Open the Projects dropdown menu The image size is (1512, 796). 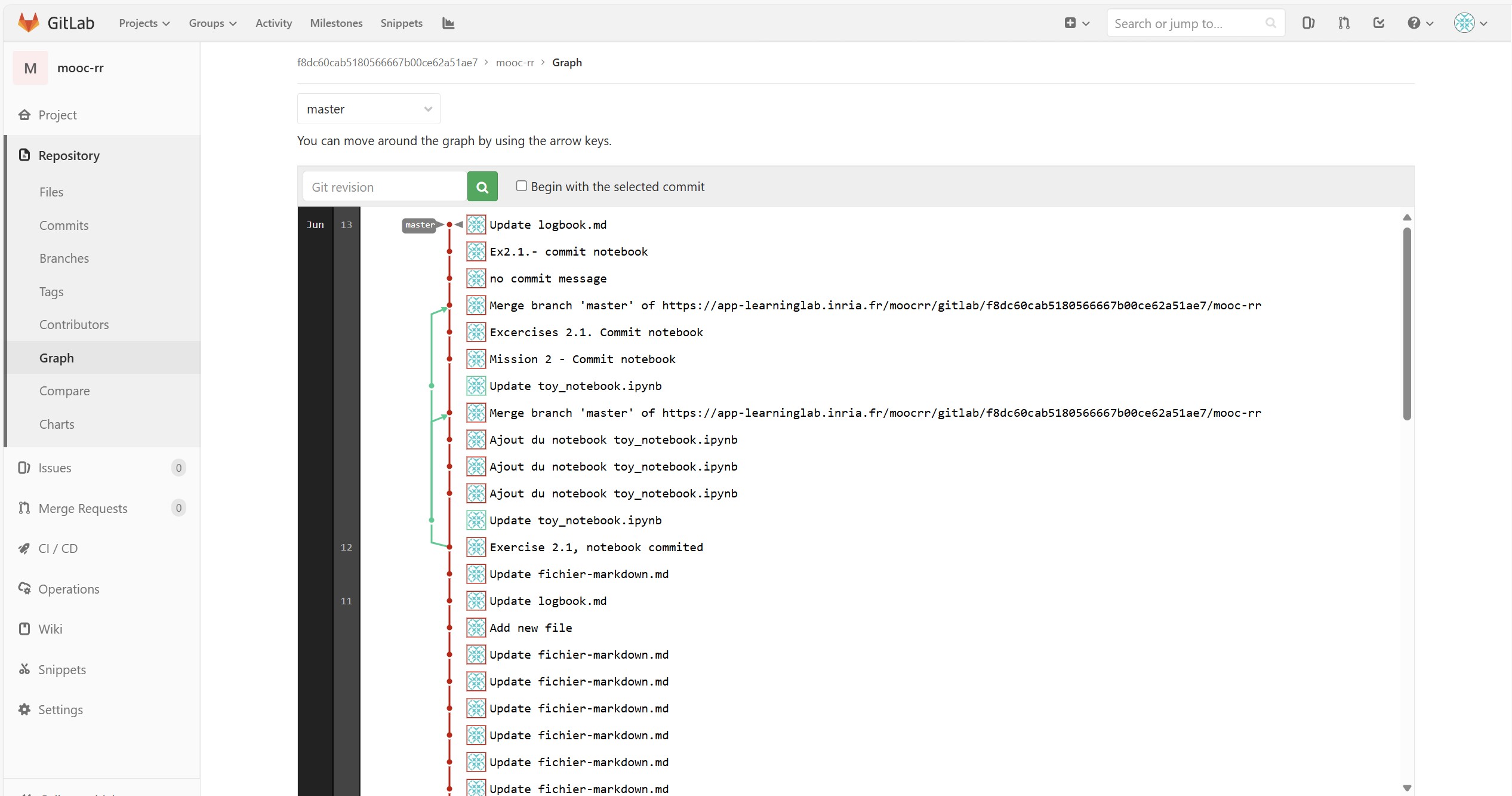tap(144, 23)
